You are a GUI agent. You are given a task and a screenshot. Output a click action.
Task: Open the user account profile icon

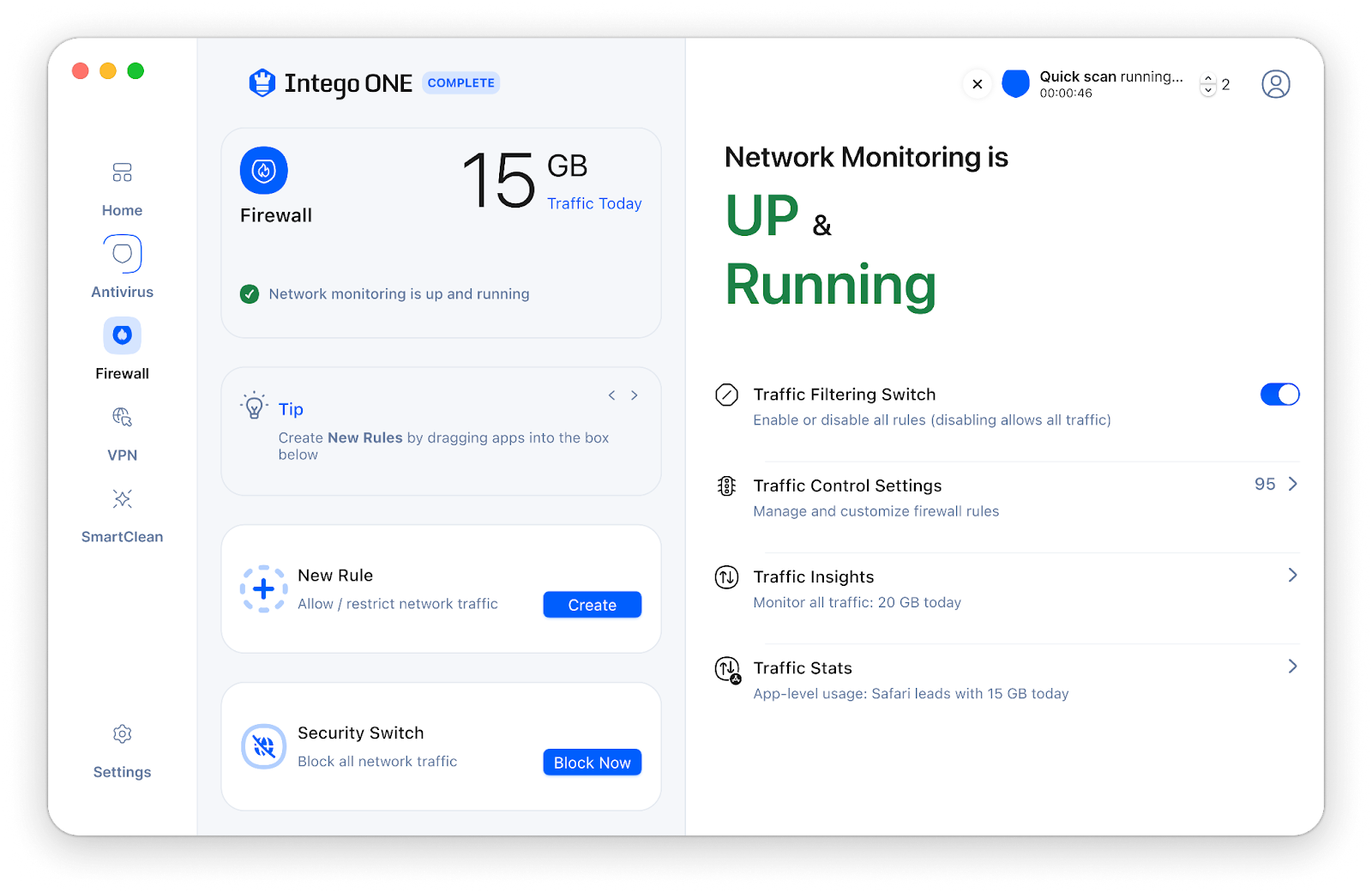1276,84
